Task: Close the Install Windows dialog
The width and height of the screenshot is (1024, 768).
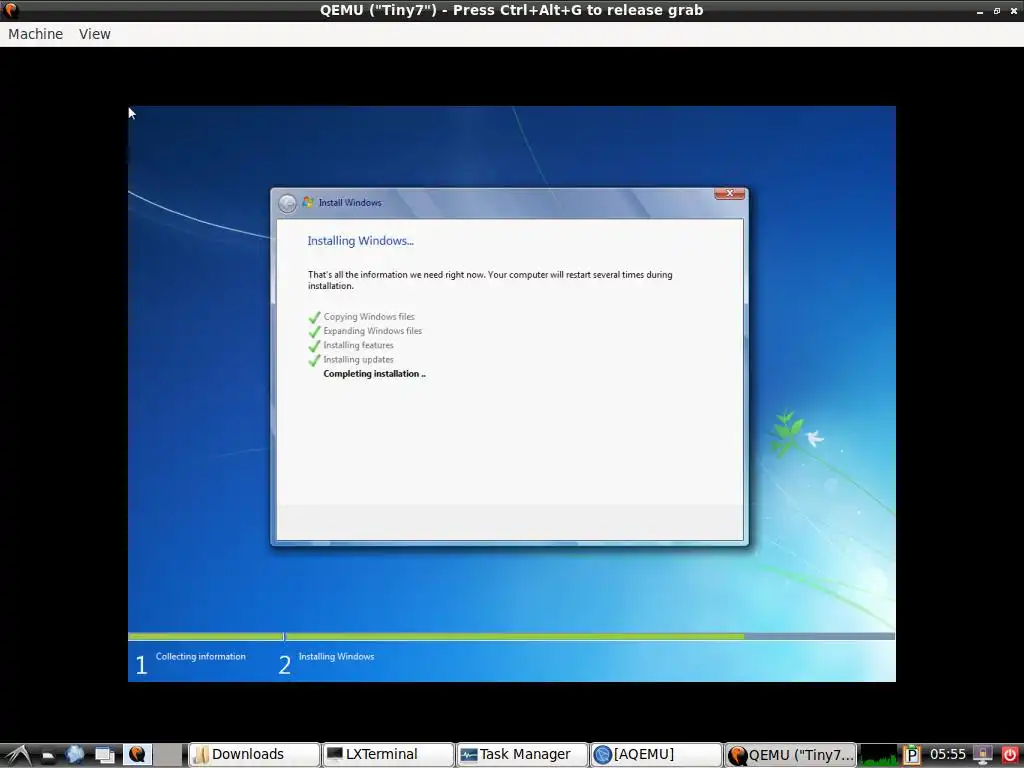Action: pos(729,193)
